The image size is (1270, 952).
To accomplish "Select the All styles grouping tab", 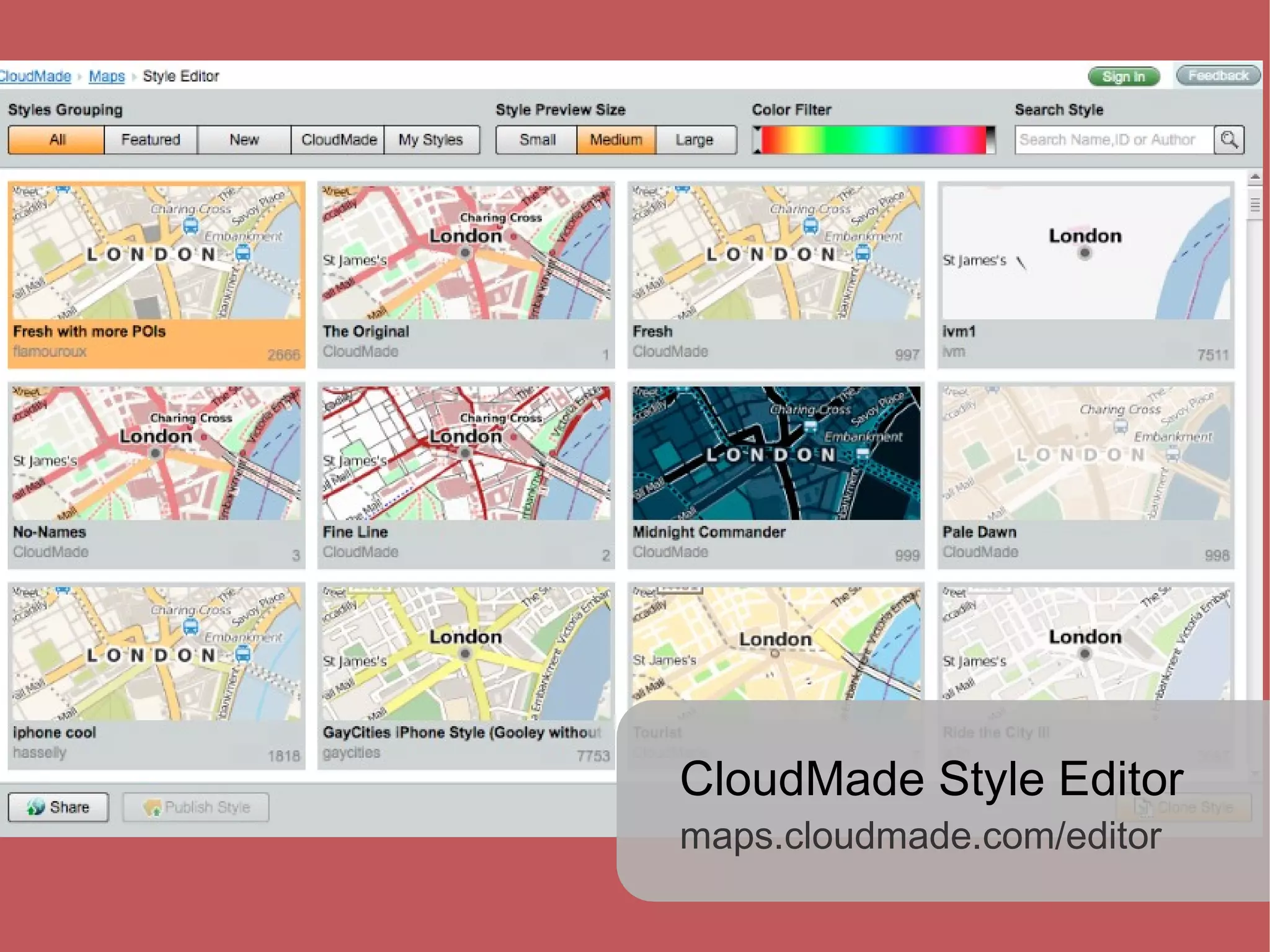I will (x=56, y=140).
